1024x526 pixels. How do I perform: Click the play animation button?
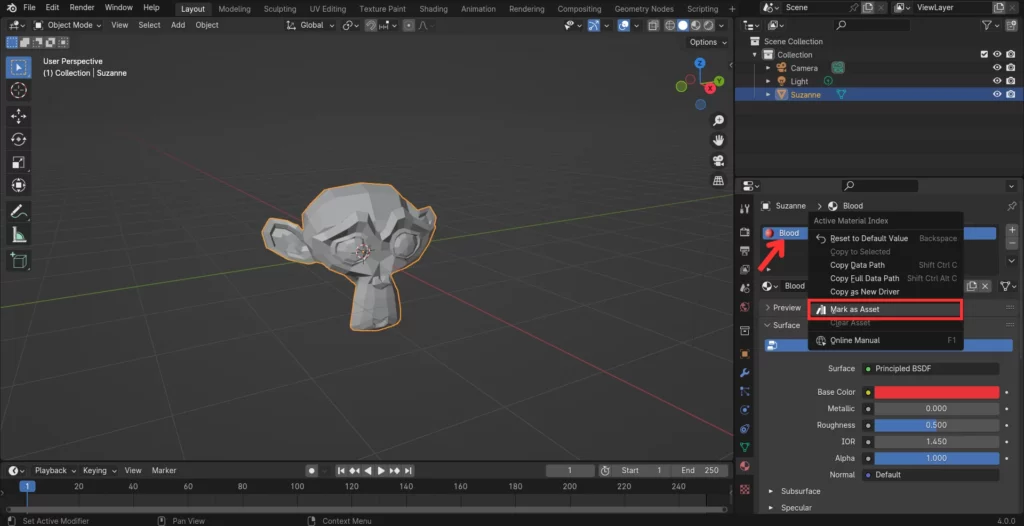[x=381, y=470]
